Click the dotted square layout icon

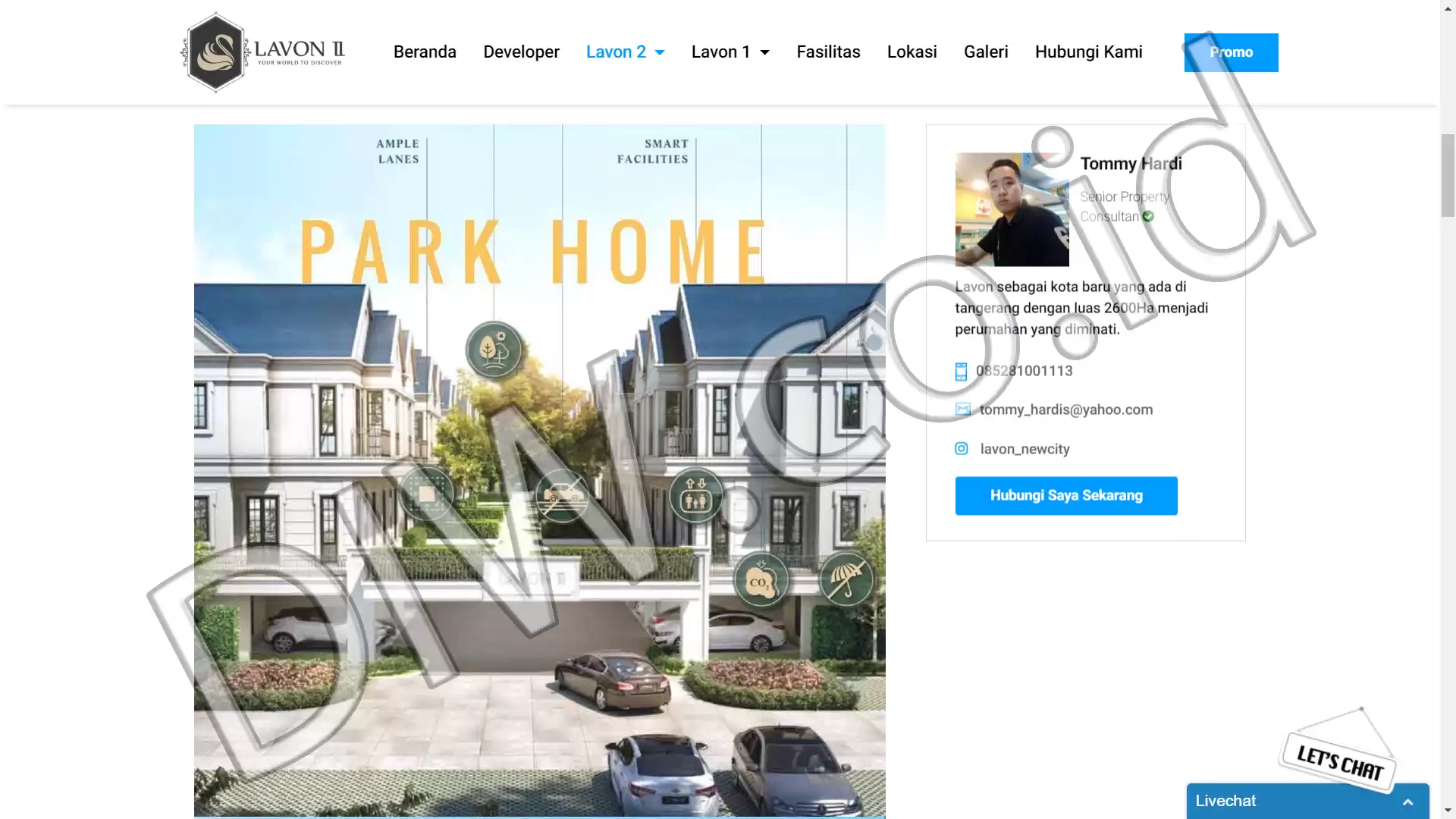click(427, 494)
